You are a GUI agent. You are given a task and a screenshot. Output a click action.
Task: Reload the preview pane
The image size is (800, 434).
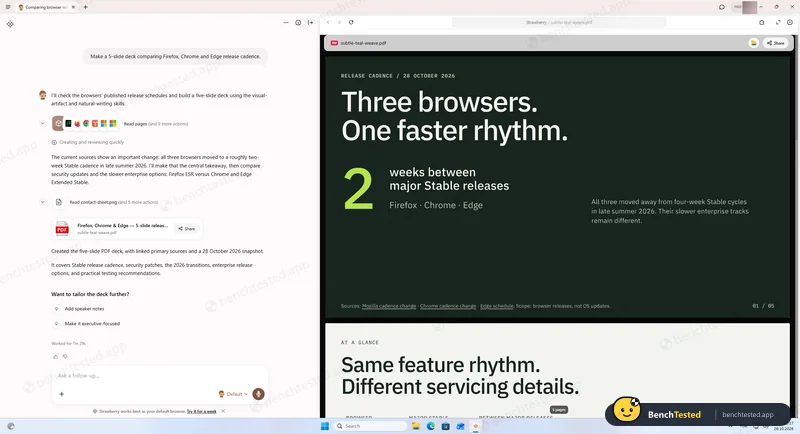(351, 22)
